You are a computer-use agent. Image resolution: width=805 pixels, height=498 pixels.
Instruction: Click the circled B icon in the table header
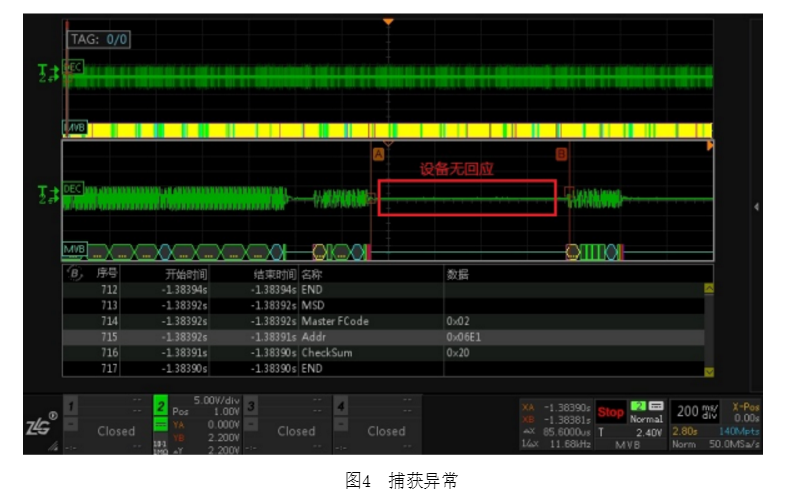(74, 274)
